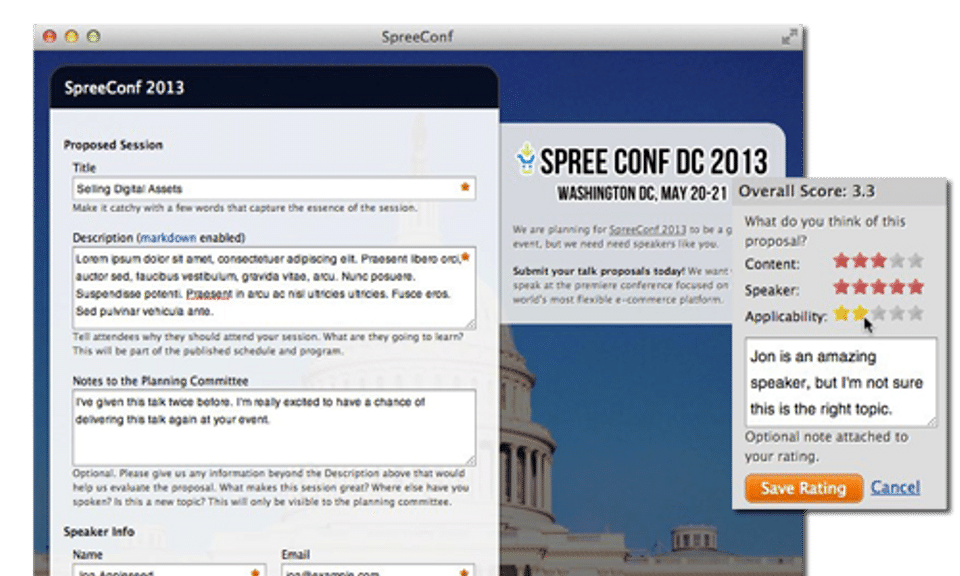960x576 pixels.
Task: Cancel the rating popup
Action: pos(895,488)
